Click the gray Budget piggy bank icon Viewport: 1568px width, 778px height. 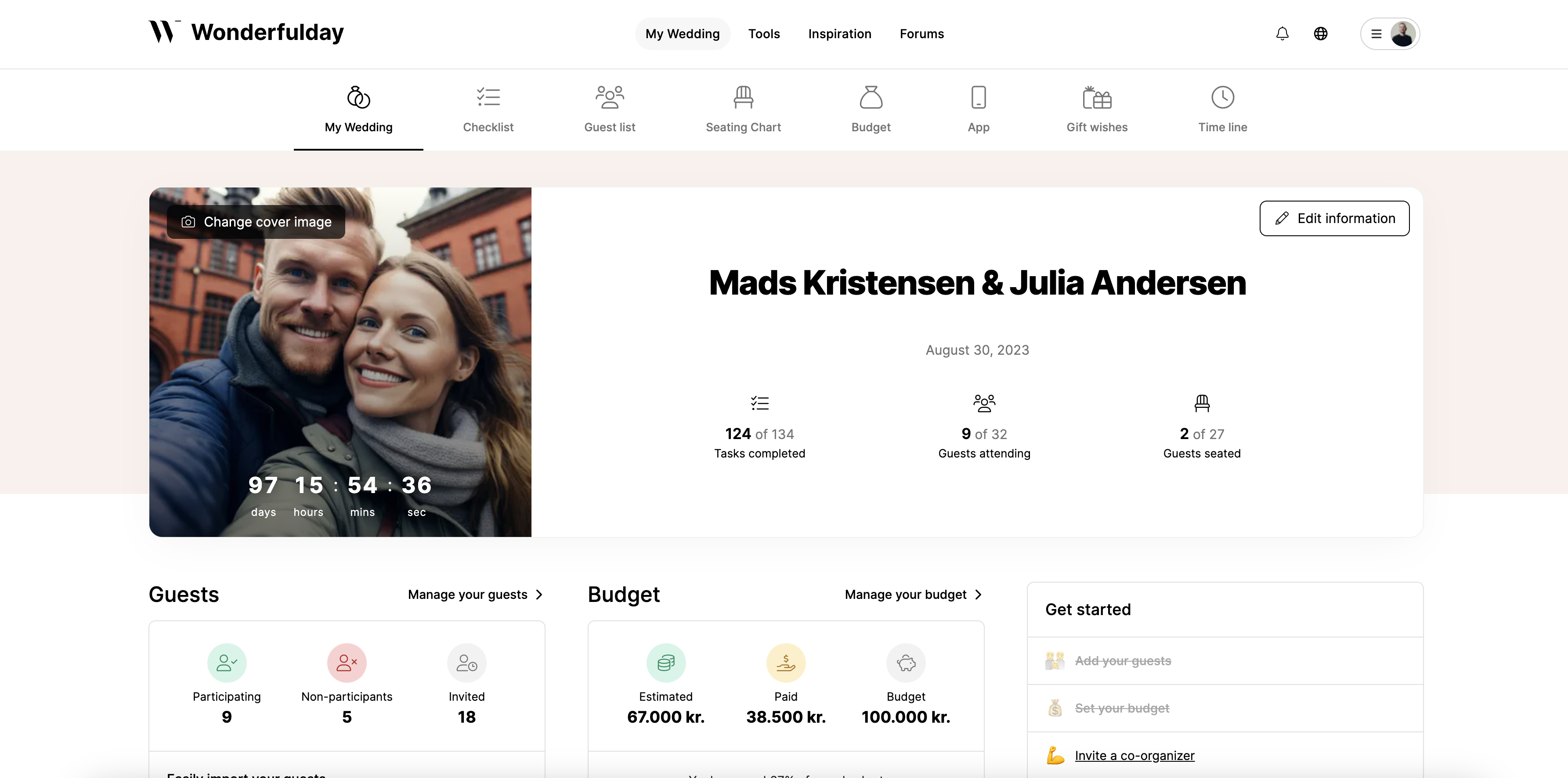click(906, 663)
